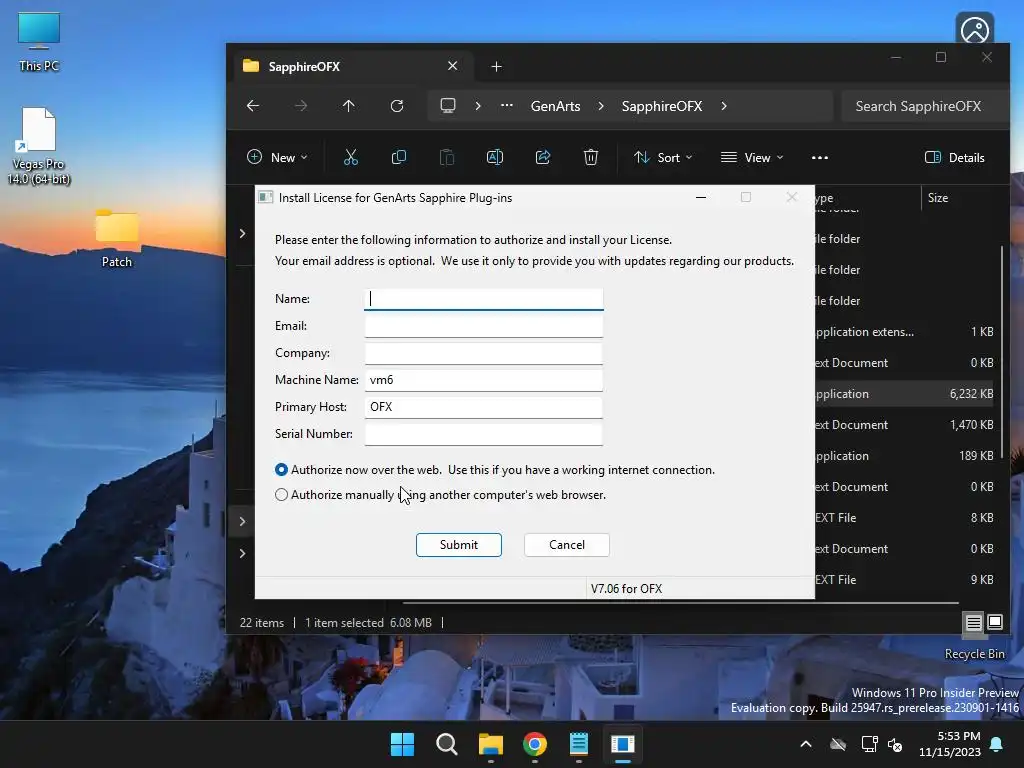
Task: Click the Cut scissors icon in Explorer toolbar
Action: (351, 157)
